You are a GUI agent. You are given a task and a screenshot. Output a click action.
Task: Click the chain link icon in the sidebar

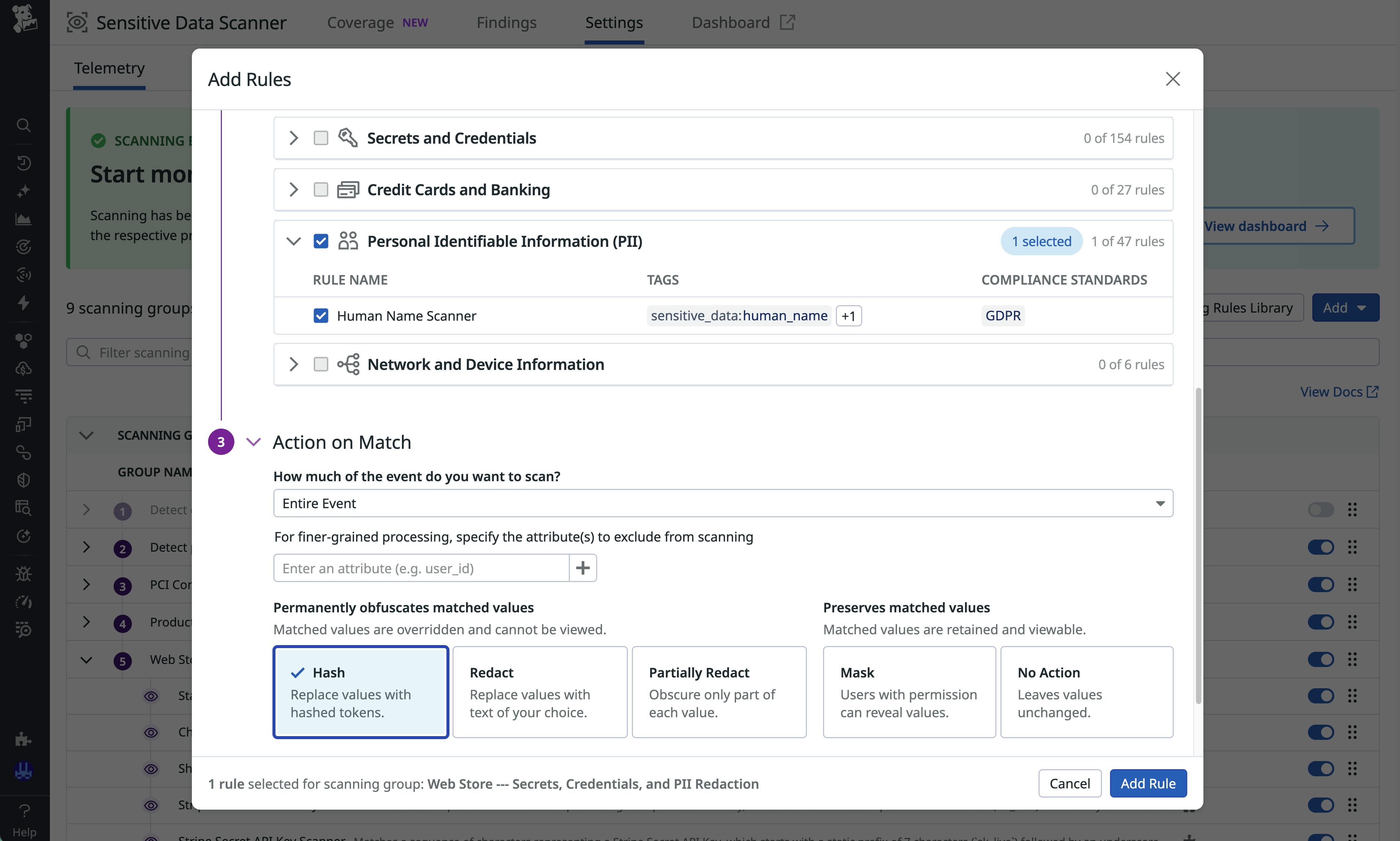pos(24,452)
